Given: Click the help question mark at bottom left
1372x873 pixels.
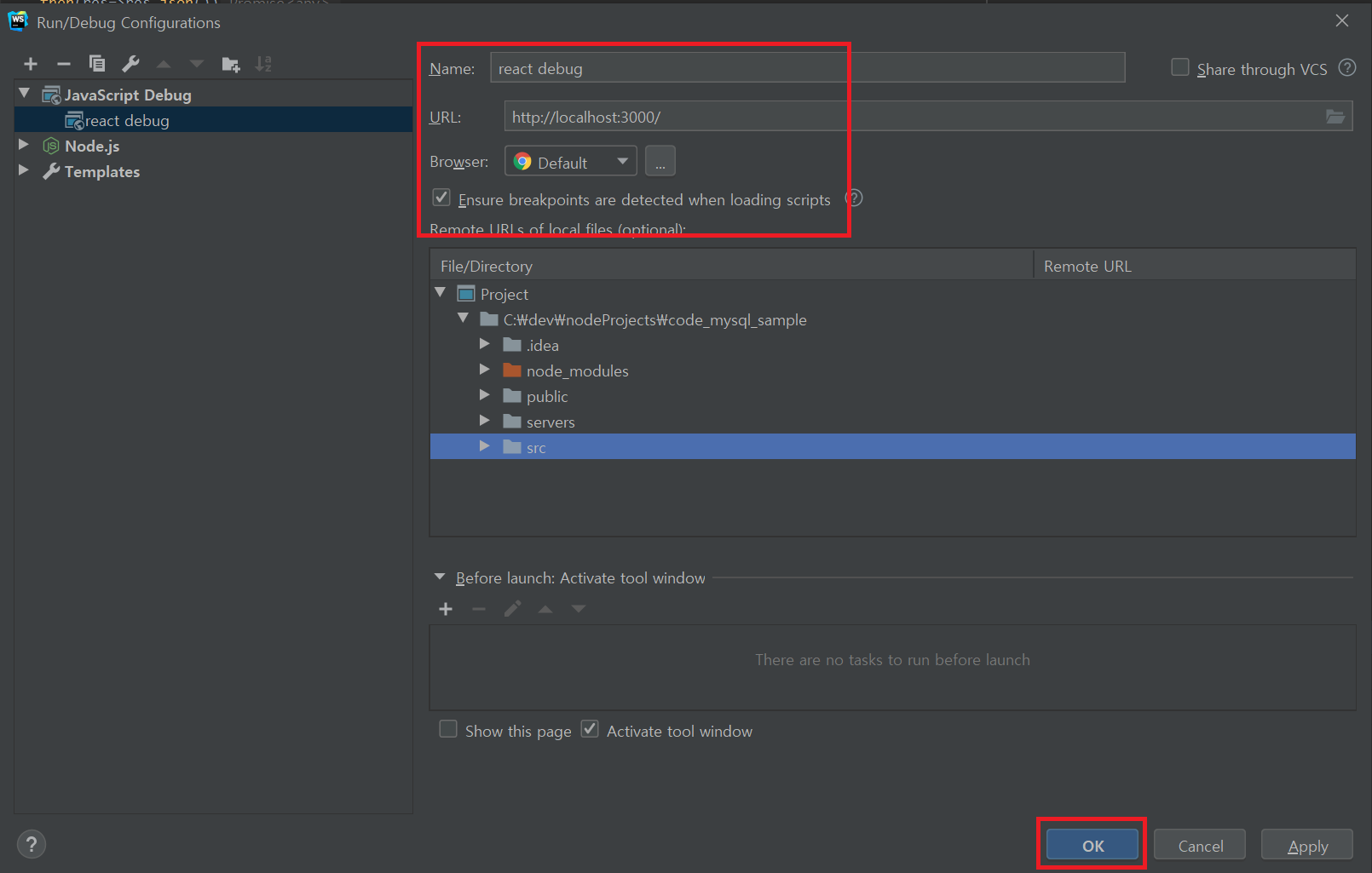Looking at the screenshot, I should click(x=32, y=844).
